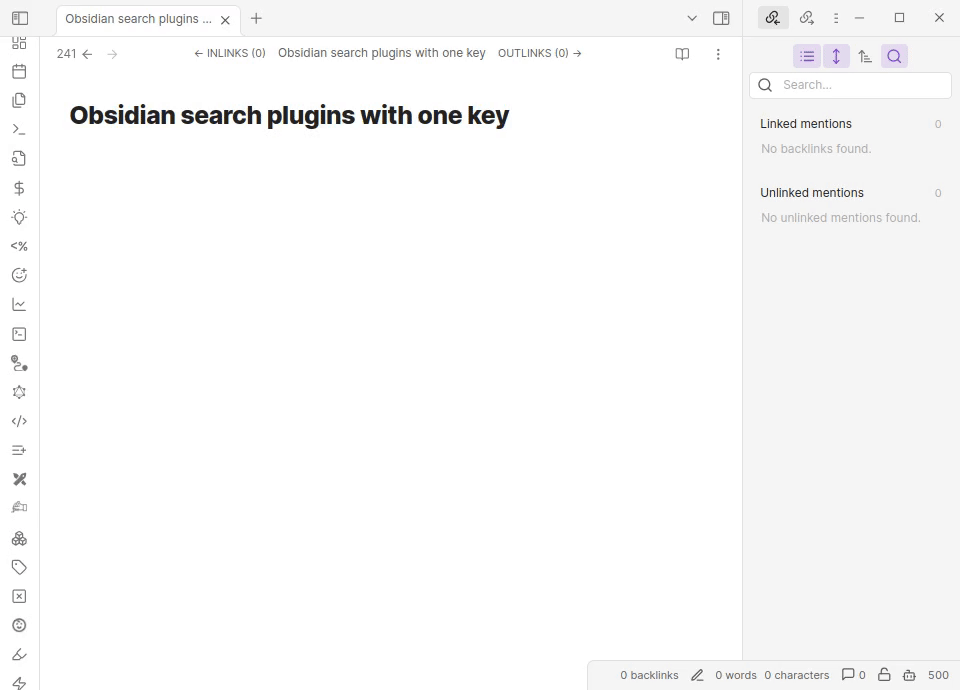
Task: Click the lightning bolt ribbon icon
Action: tap(19, 683)
